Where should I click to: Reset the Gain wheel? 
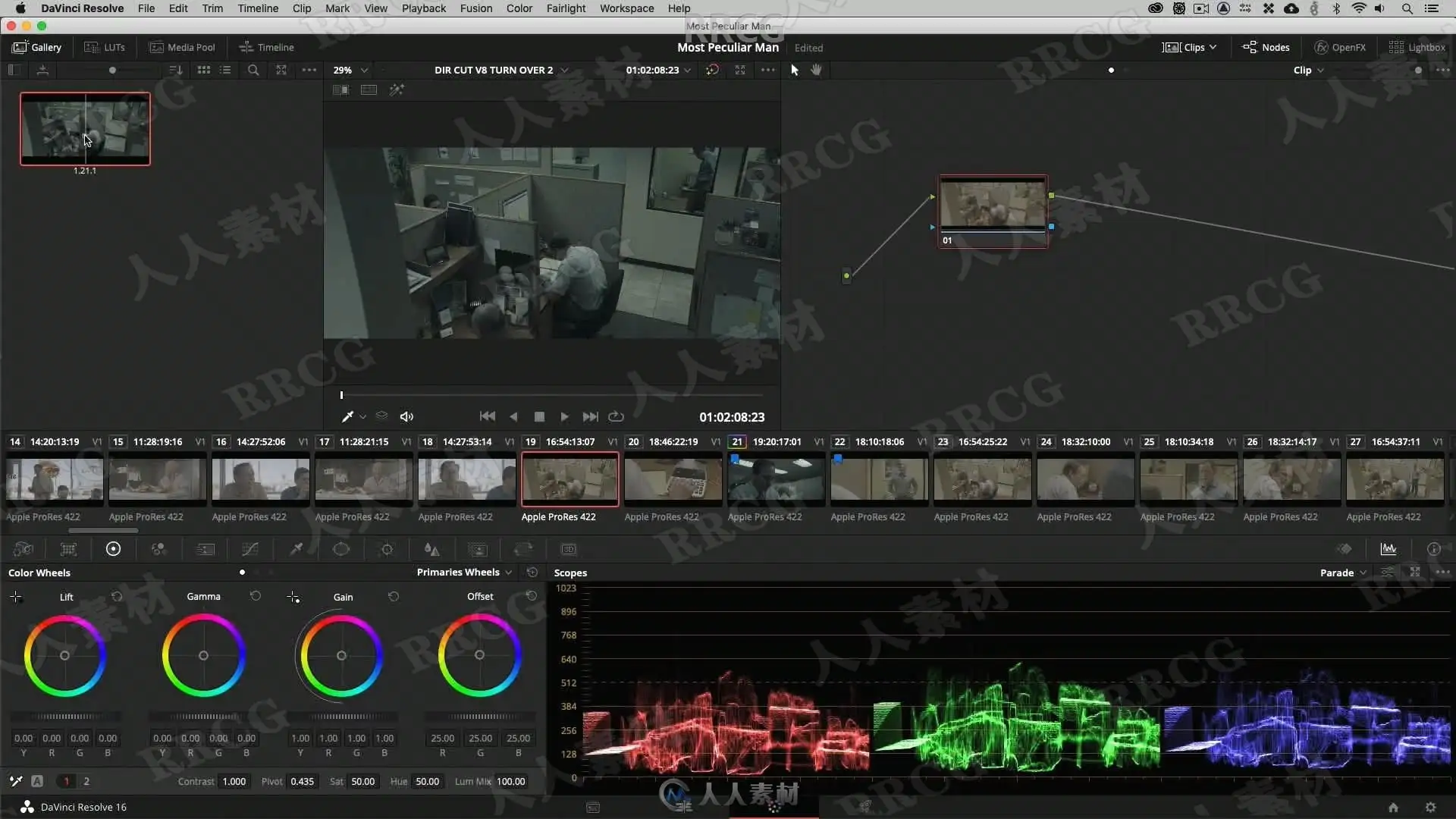pyautogui.click(x=394, y=597)
